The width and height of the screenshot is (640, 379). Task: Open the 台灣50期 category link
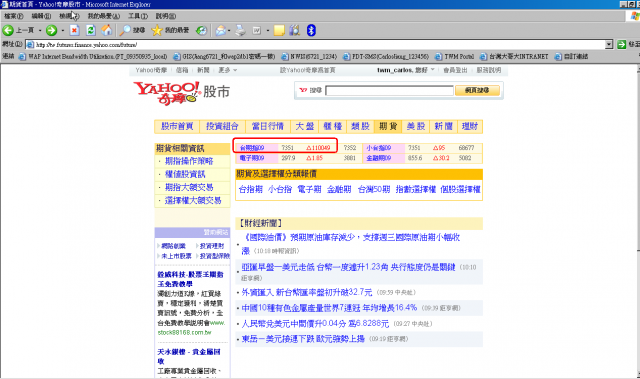click(x=374, y=189)
